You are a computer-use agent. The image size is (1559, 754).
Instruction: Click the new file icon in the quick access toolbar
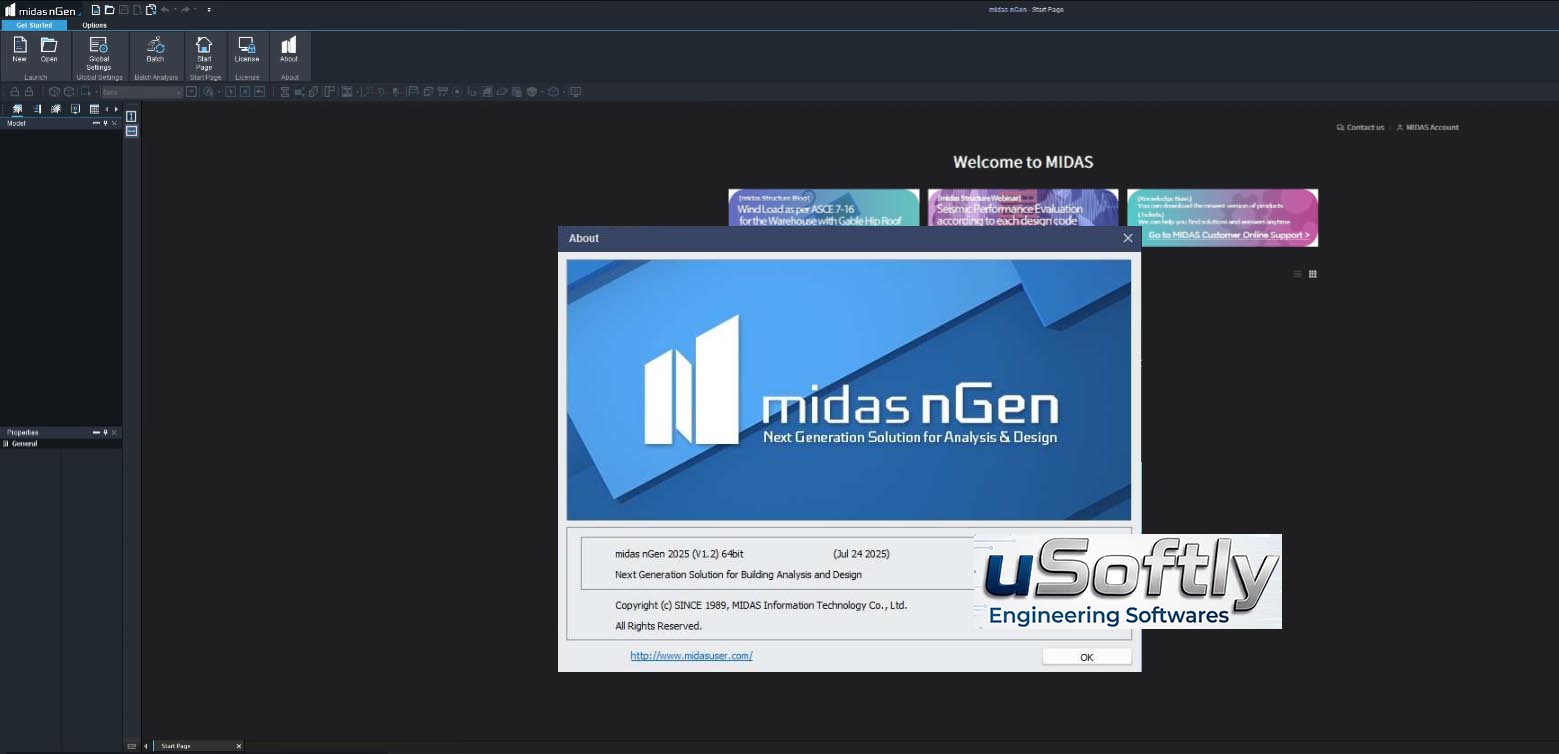click(96, 9)
